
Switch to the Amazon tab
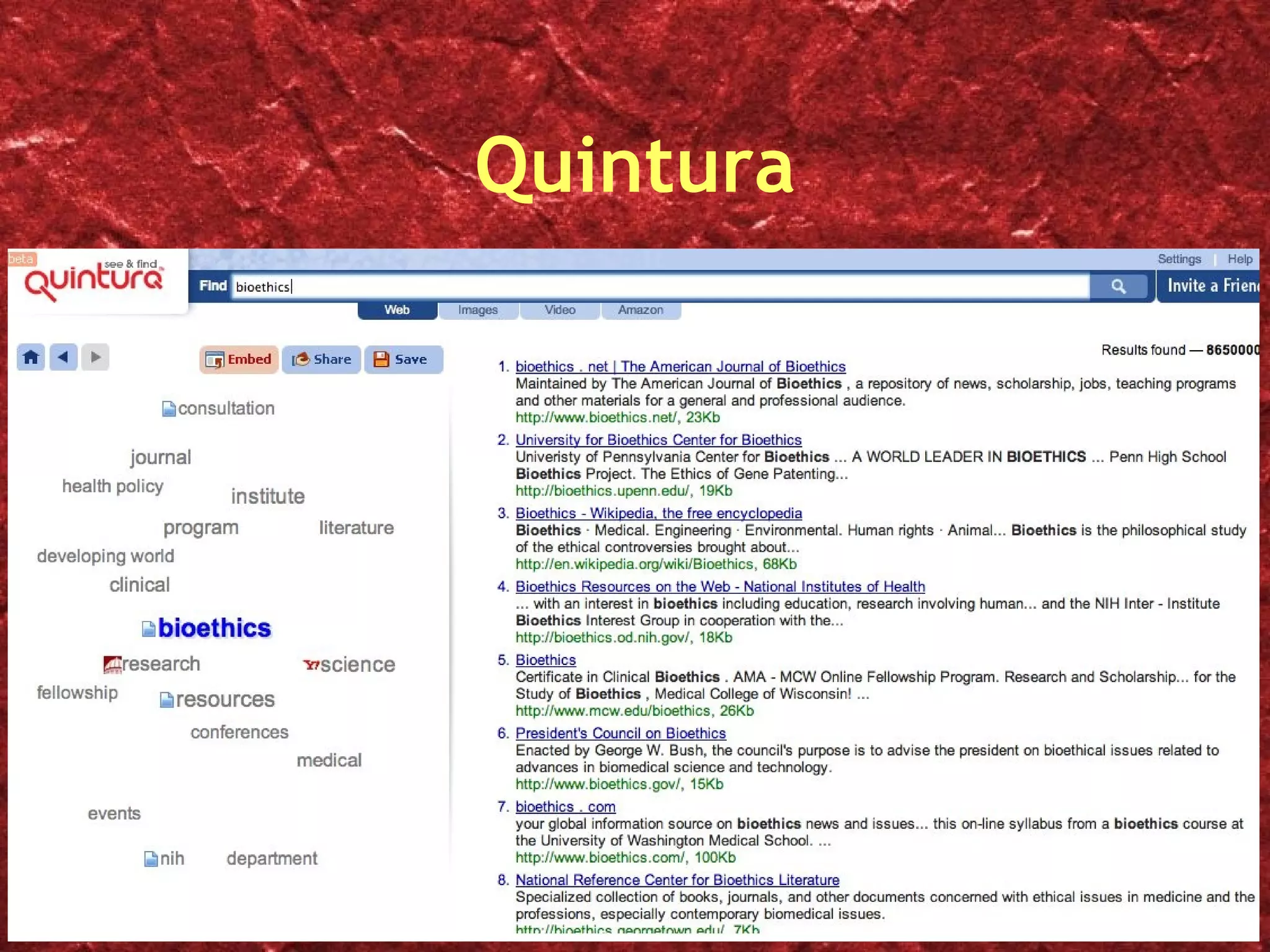click(x=641, y=310)
